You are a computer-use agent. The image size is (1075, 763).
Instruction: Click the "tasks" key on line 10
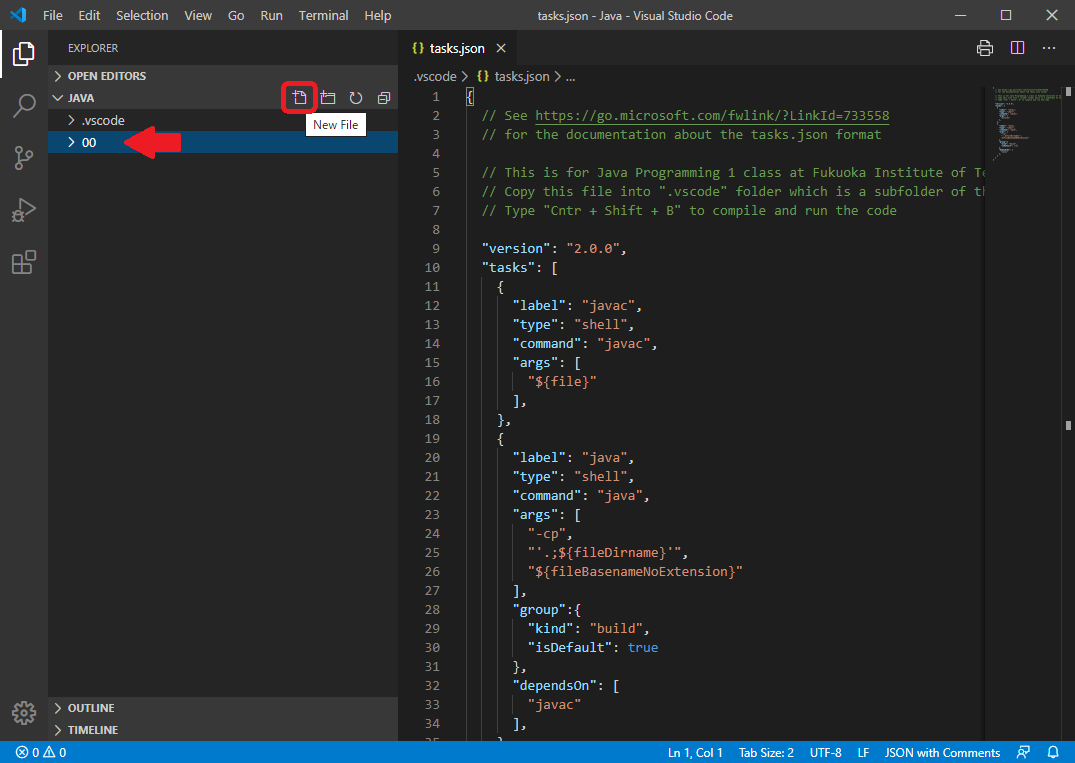pos(509,267)
